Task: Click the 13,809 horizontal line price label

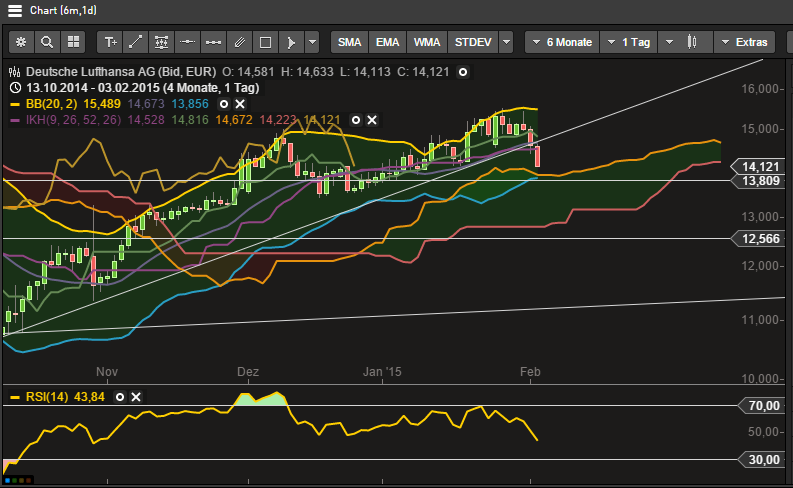Action: pos(759,181)
